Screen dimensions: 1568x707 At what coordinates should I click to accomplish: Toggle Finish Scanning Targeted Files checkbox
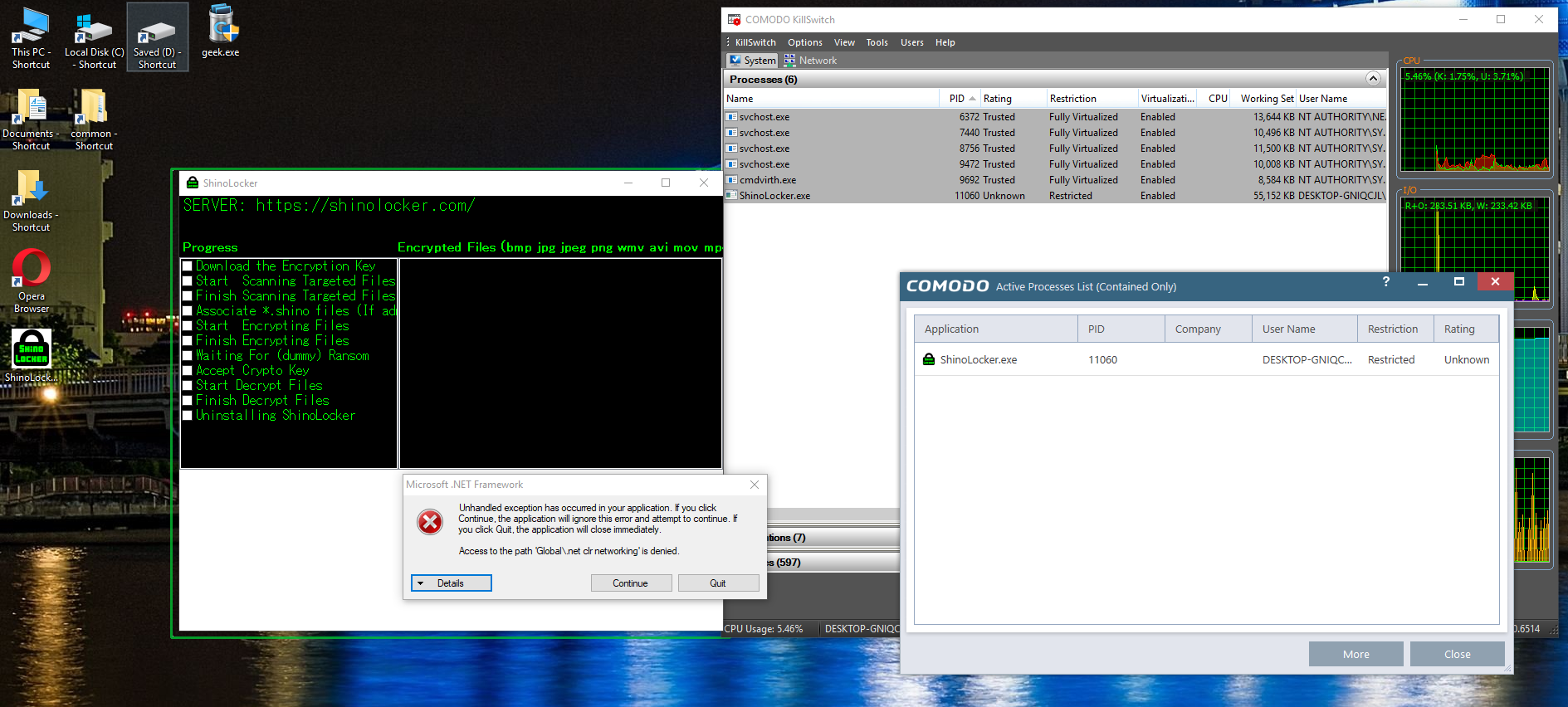pyautogui.click(x=188, y=296)
